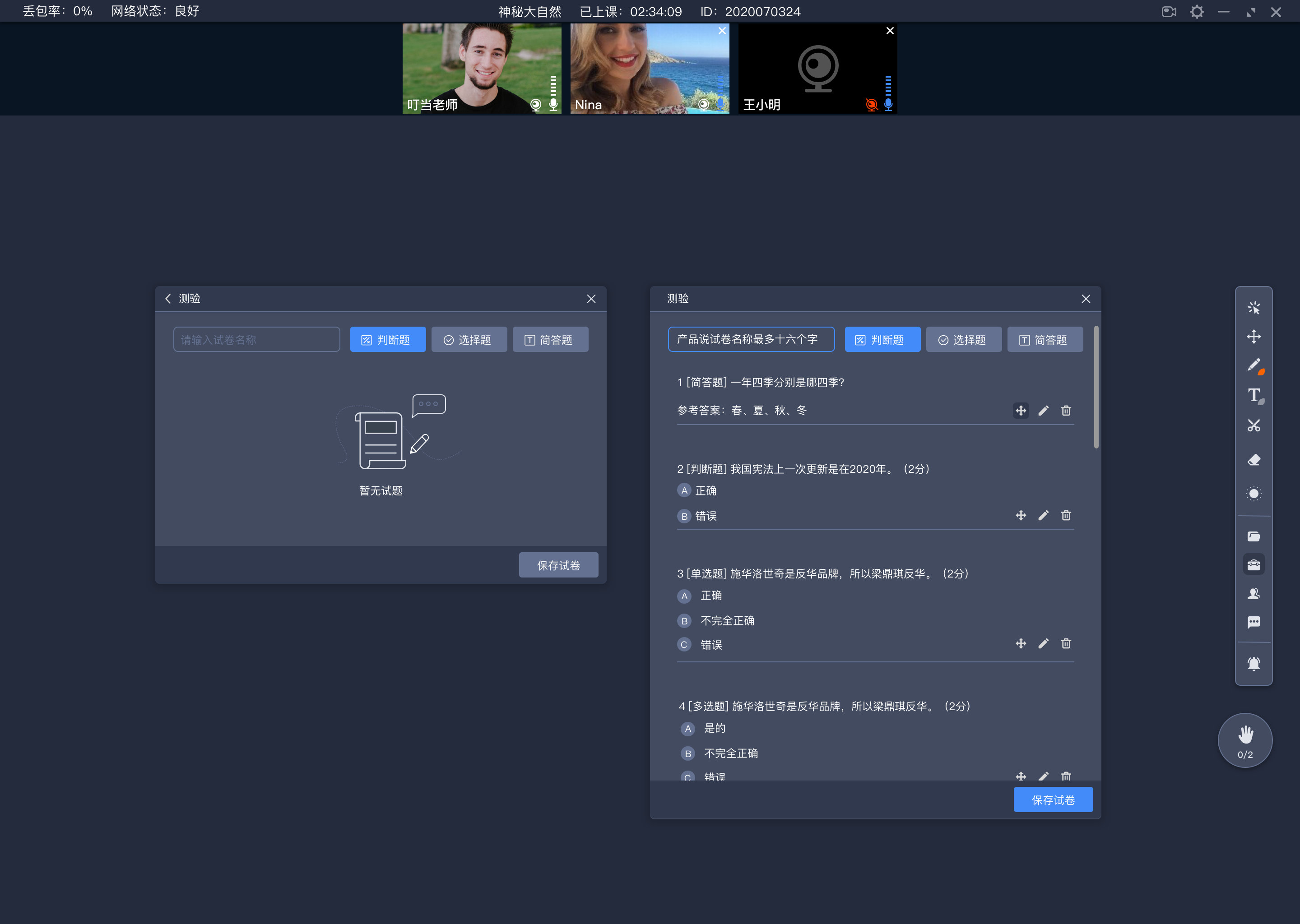The height and width of the screenshot is (924, 1300).
Task: Select radio button B 不完全正确 for question 3
Action: 684,621
